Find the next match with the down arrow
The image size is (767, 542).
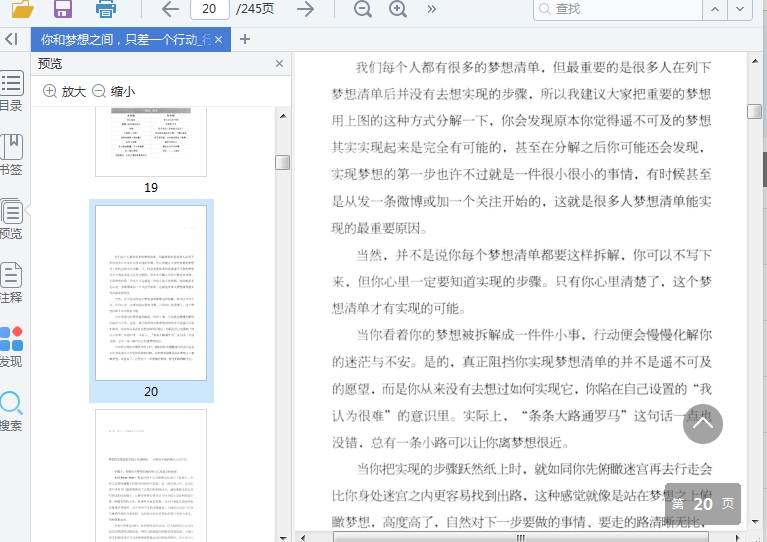point(740,9)
